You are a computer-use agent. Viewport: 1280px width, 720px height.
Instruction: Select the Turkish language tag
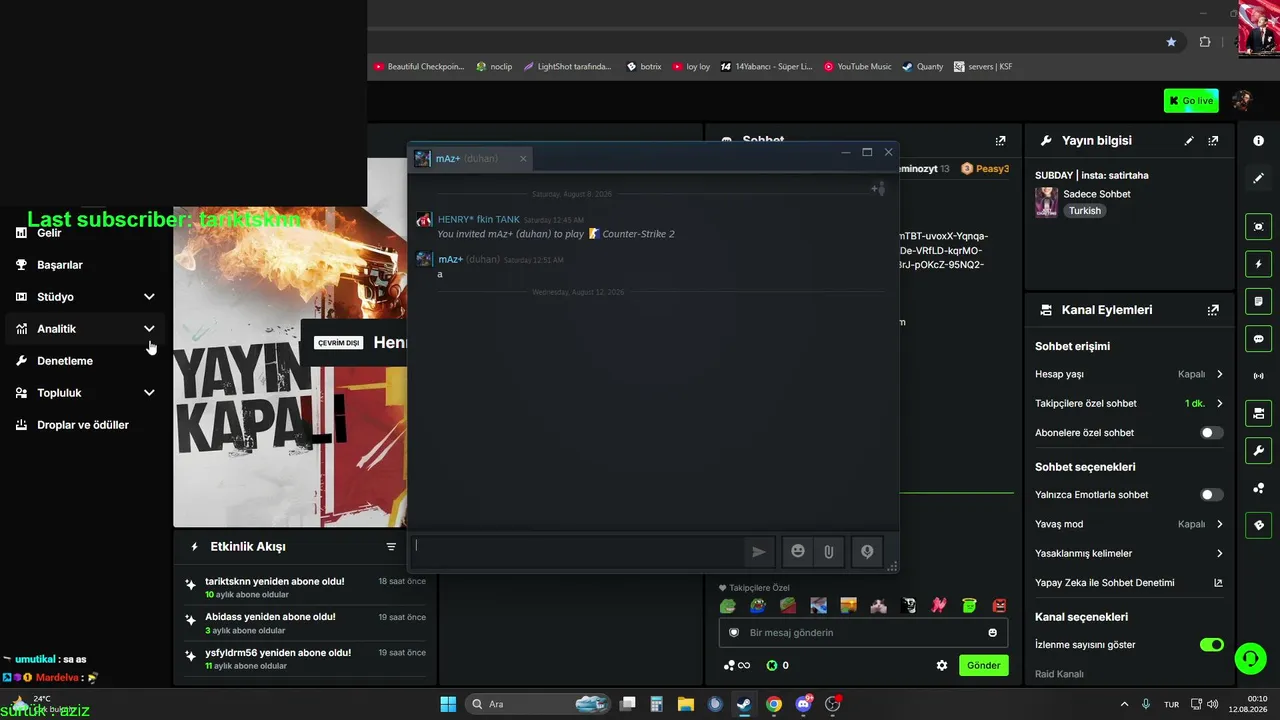coord(1084,211)
